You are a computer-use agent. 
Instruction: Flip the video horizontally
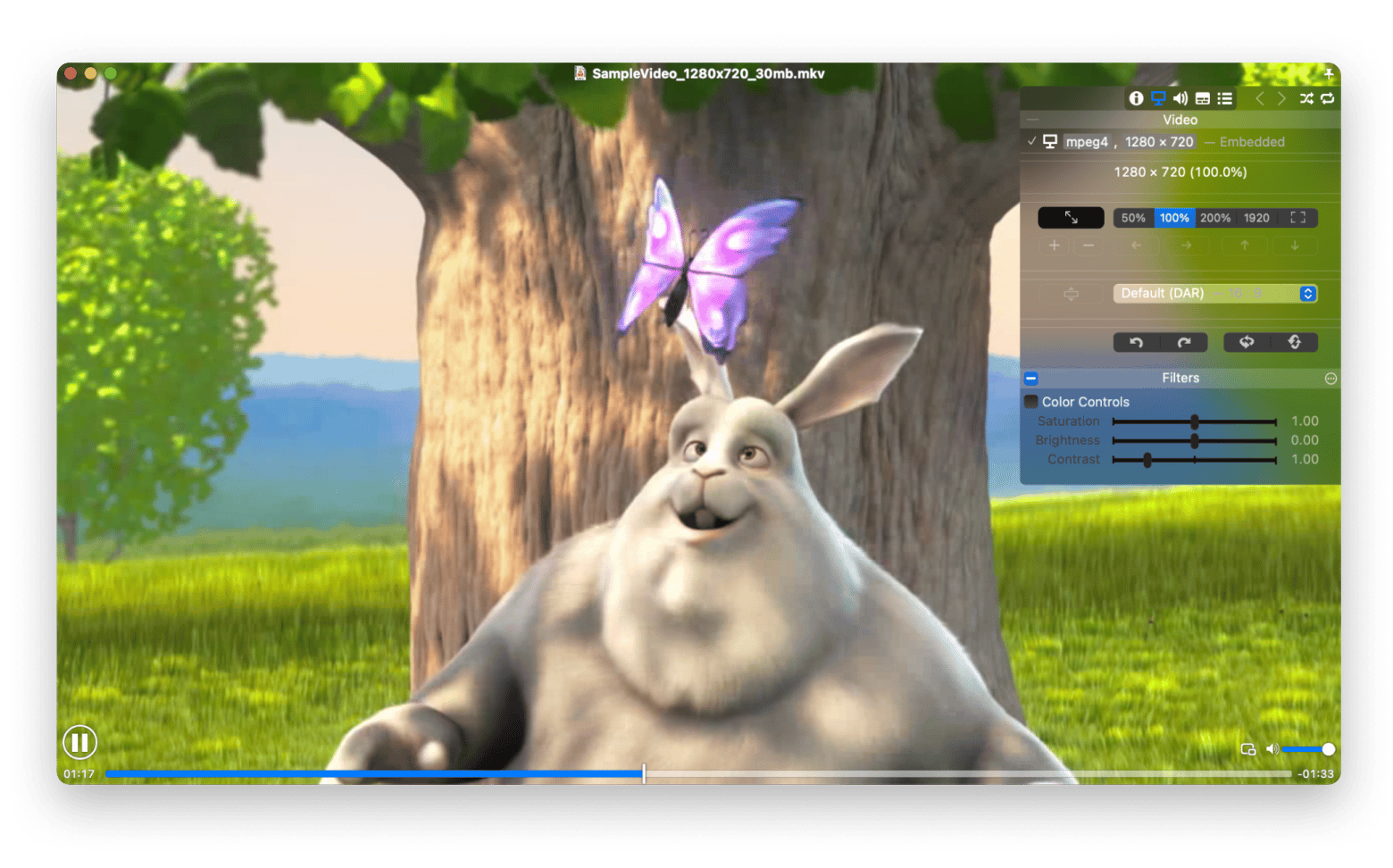click(x=1247, y=342)
